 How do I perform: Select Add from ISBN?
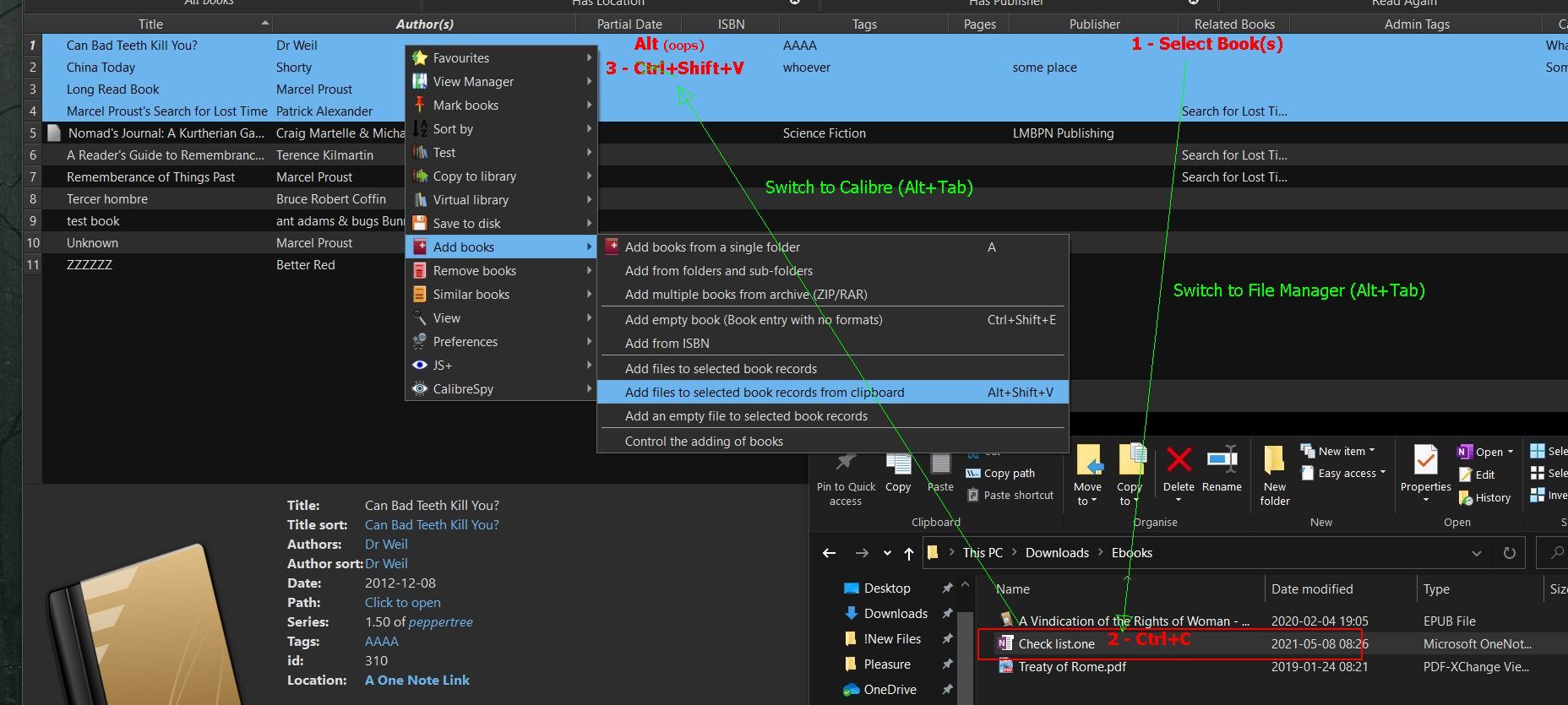[832, 343]
